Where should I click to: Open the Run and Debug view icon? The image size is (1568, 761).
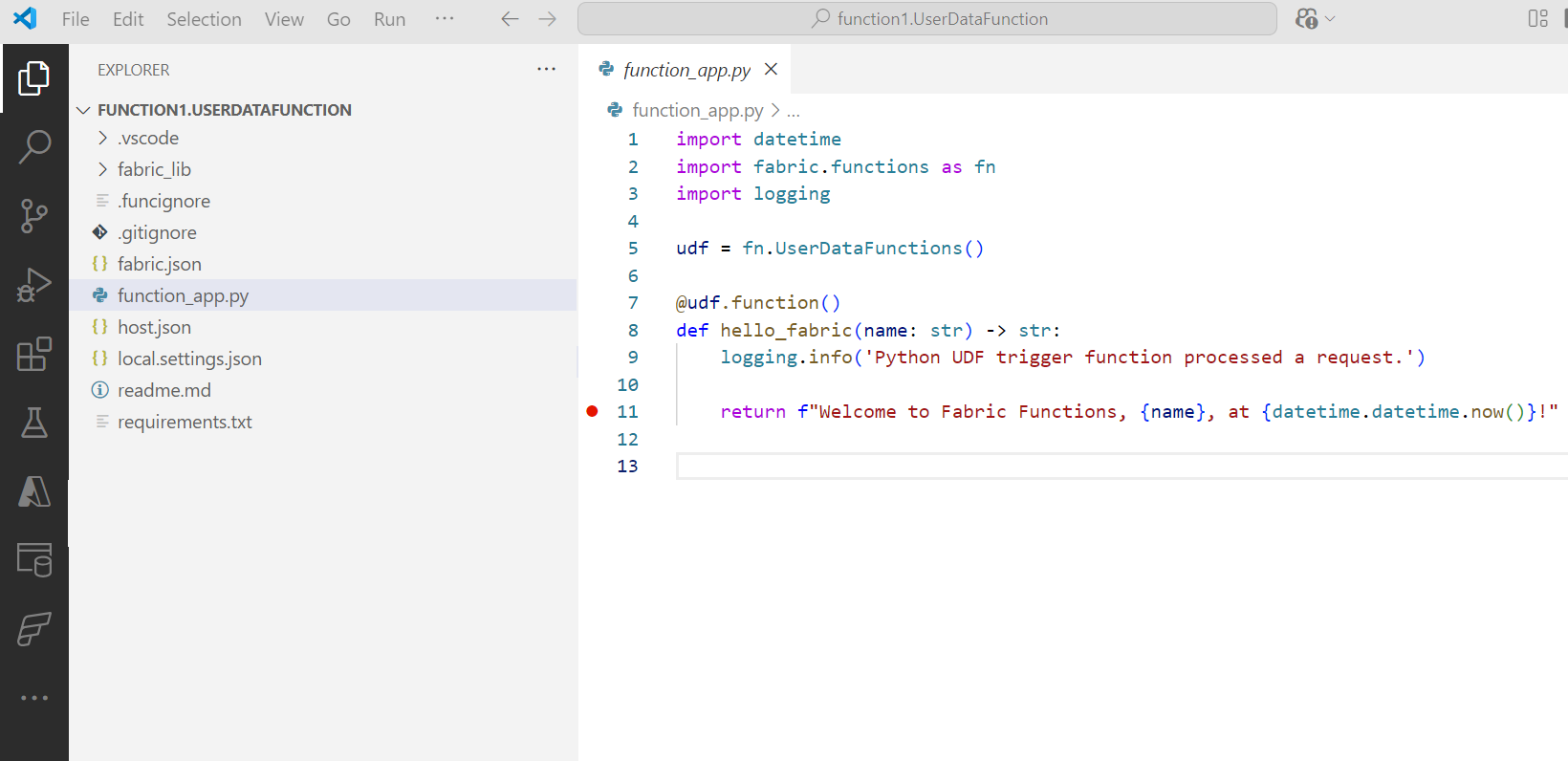[x=34, y=285]
